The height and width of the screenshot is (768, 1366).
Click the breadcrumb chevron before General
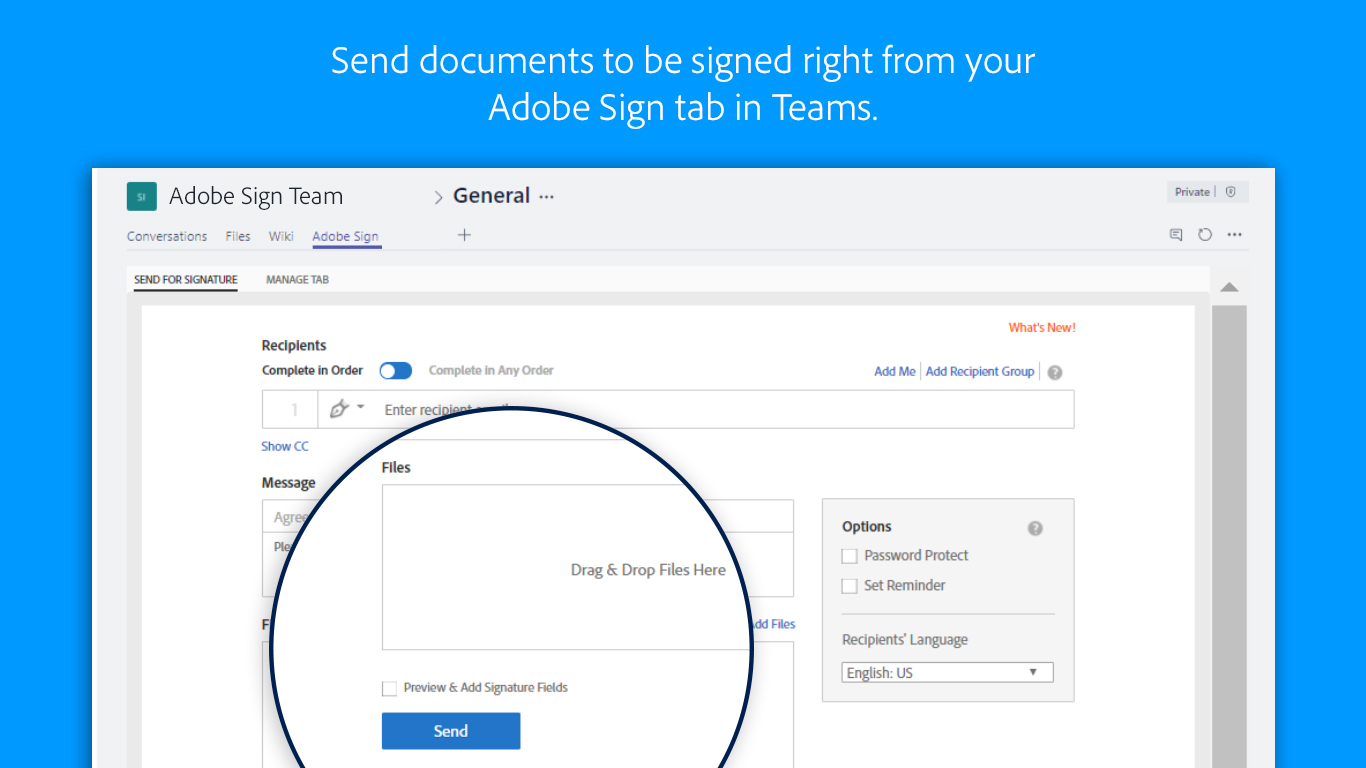point(438,198)
